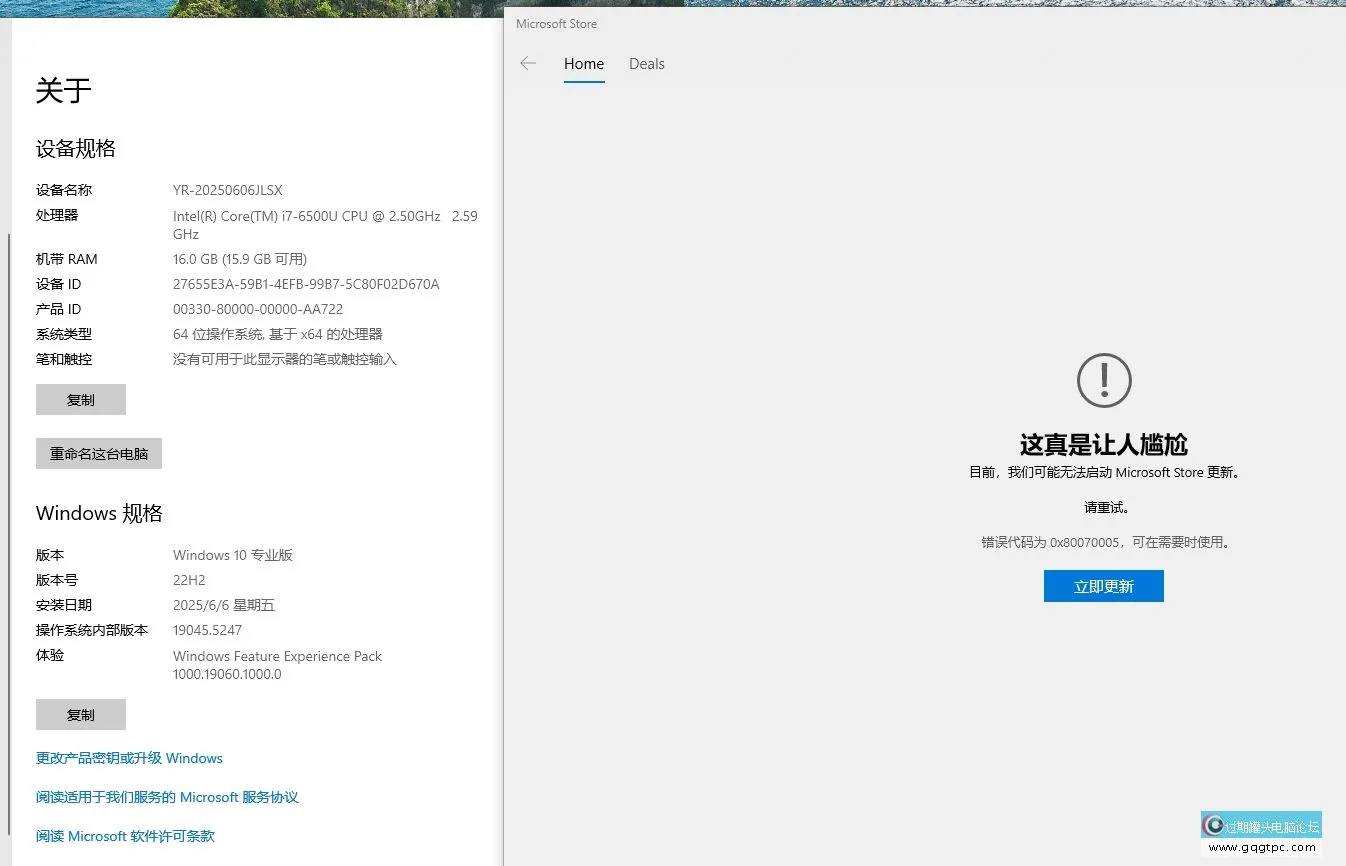Screen dimensions: 1346x866
Task: Click the 这真是让人尴尬 error heading
Action: [1103, 445]
